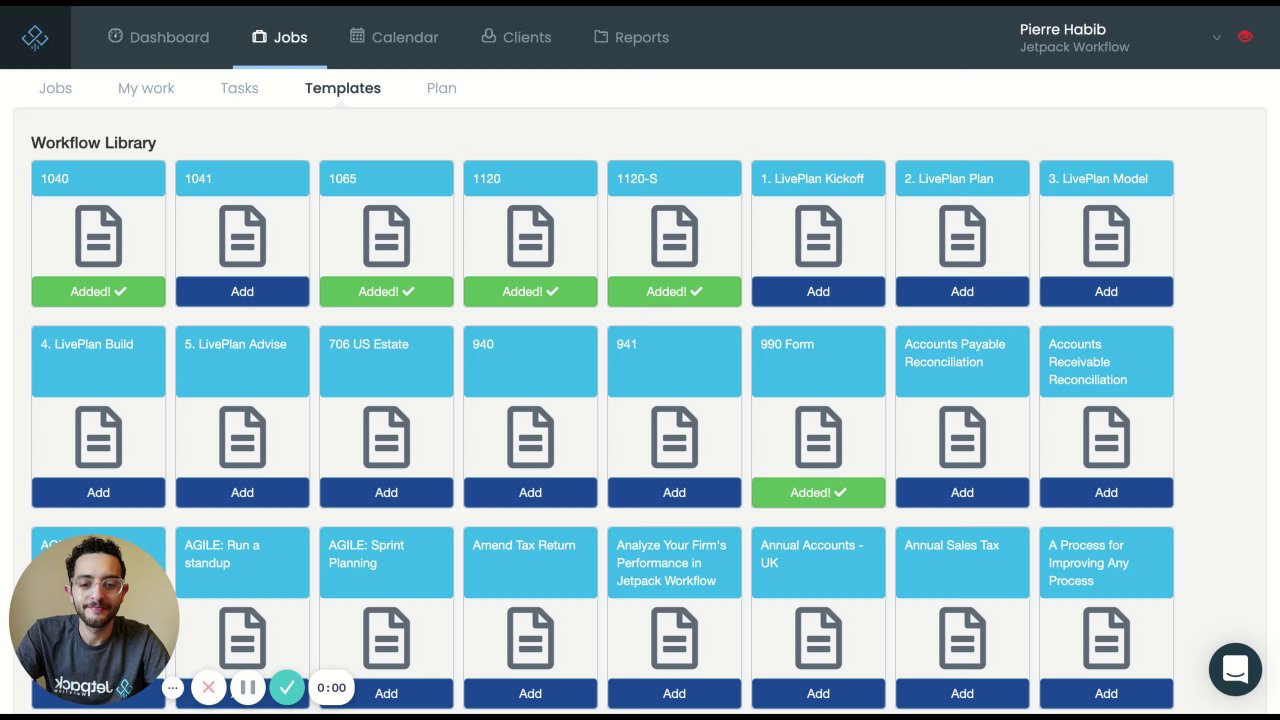Click Added! button under the 1120 template
The height and width of the screenshot is (720, 1280).
coord(530,291)
